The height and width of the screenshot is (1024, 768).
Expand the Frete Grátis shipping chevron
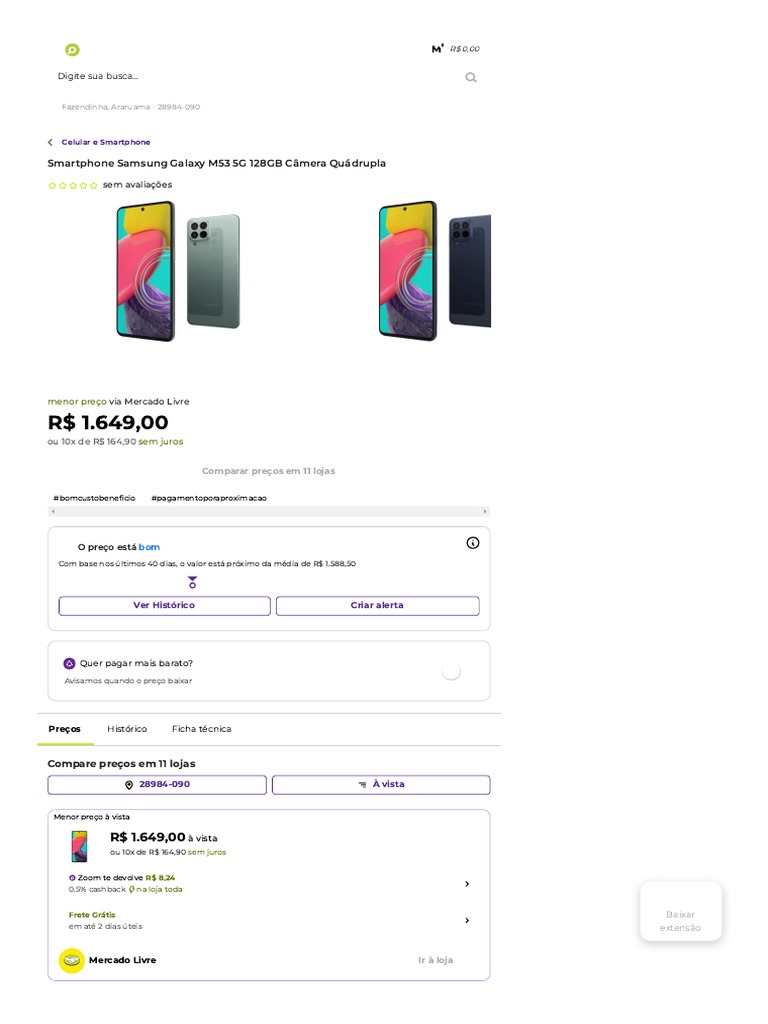click(x=467, y=920)
